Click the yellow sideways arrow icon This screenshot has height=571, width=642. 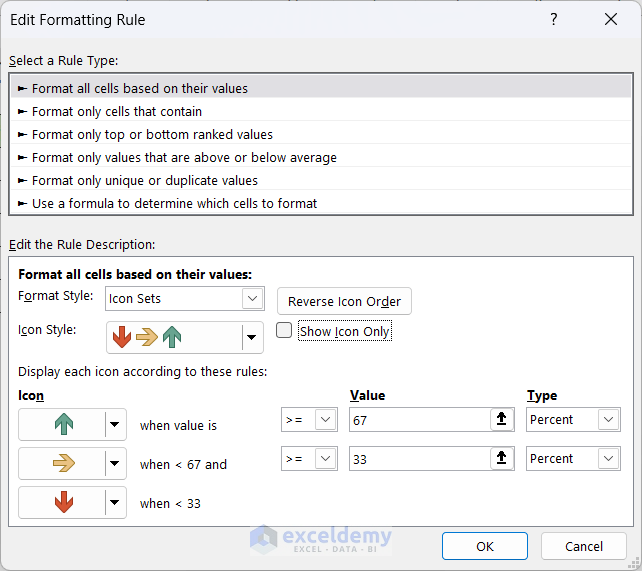64,463
